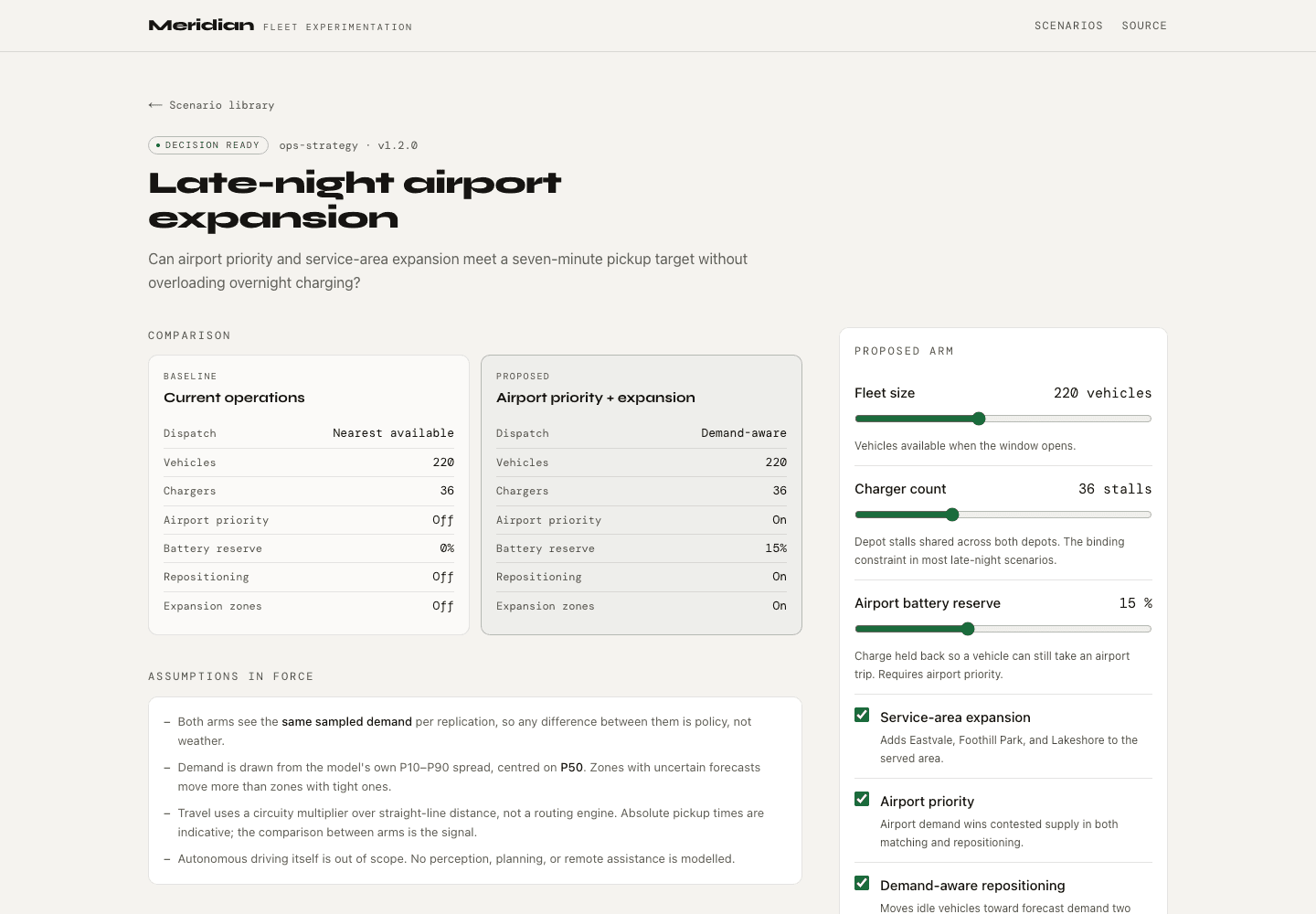Select the Current operations baseline card title
The image size is (1316, 914).
pyautogui.click(x=234, y=398)
